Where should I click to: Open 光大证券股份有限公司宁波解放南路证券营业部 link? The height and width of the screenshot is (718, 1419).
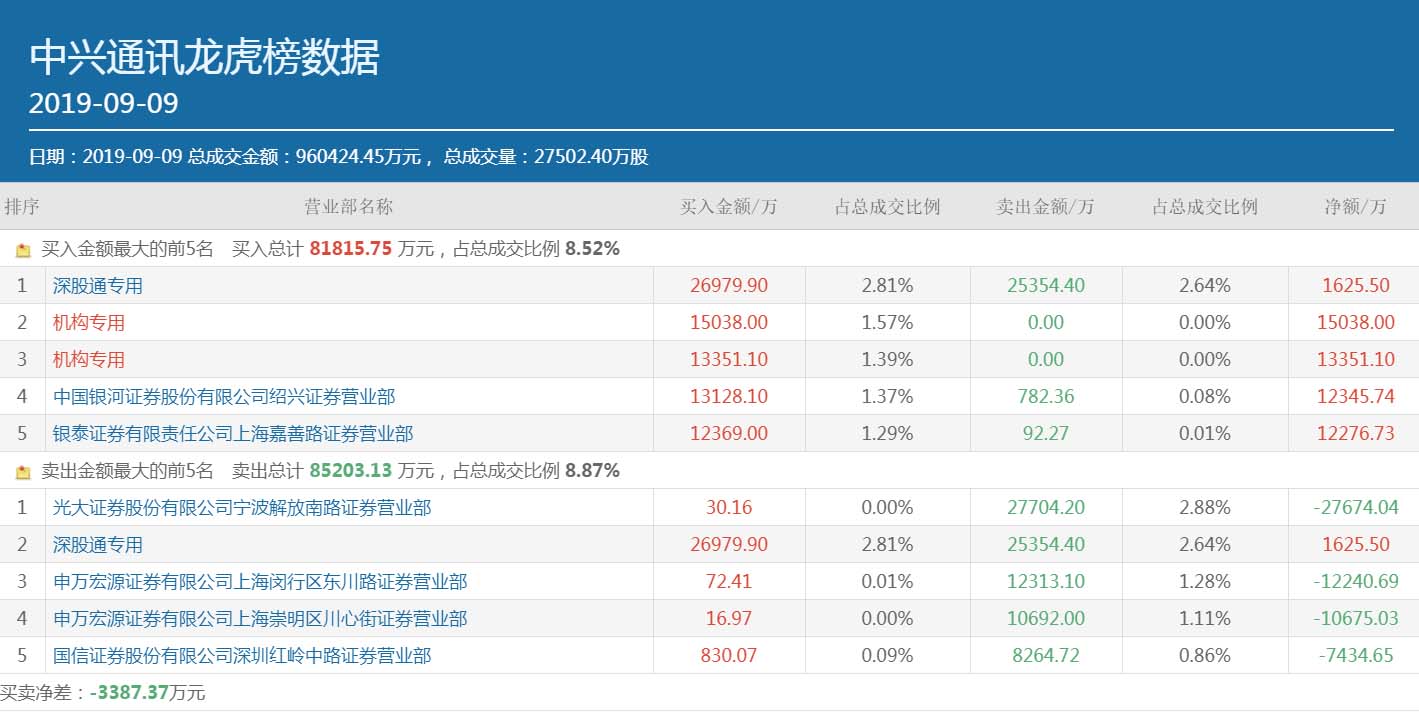(242, 508)
